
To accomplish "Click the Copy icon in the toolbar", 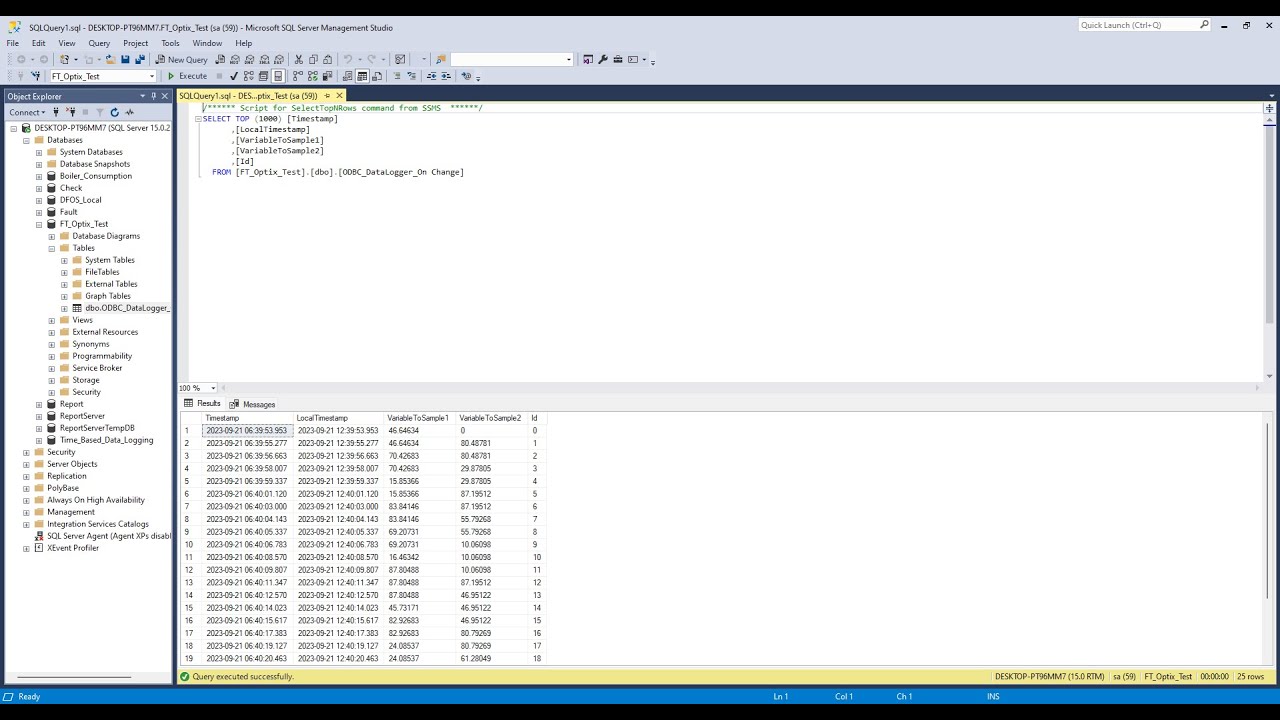I will [x=312, y=59].
